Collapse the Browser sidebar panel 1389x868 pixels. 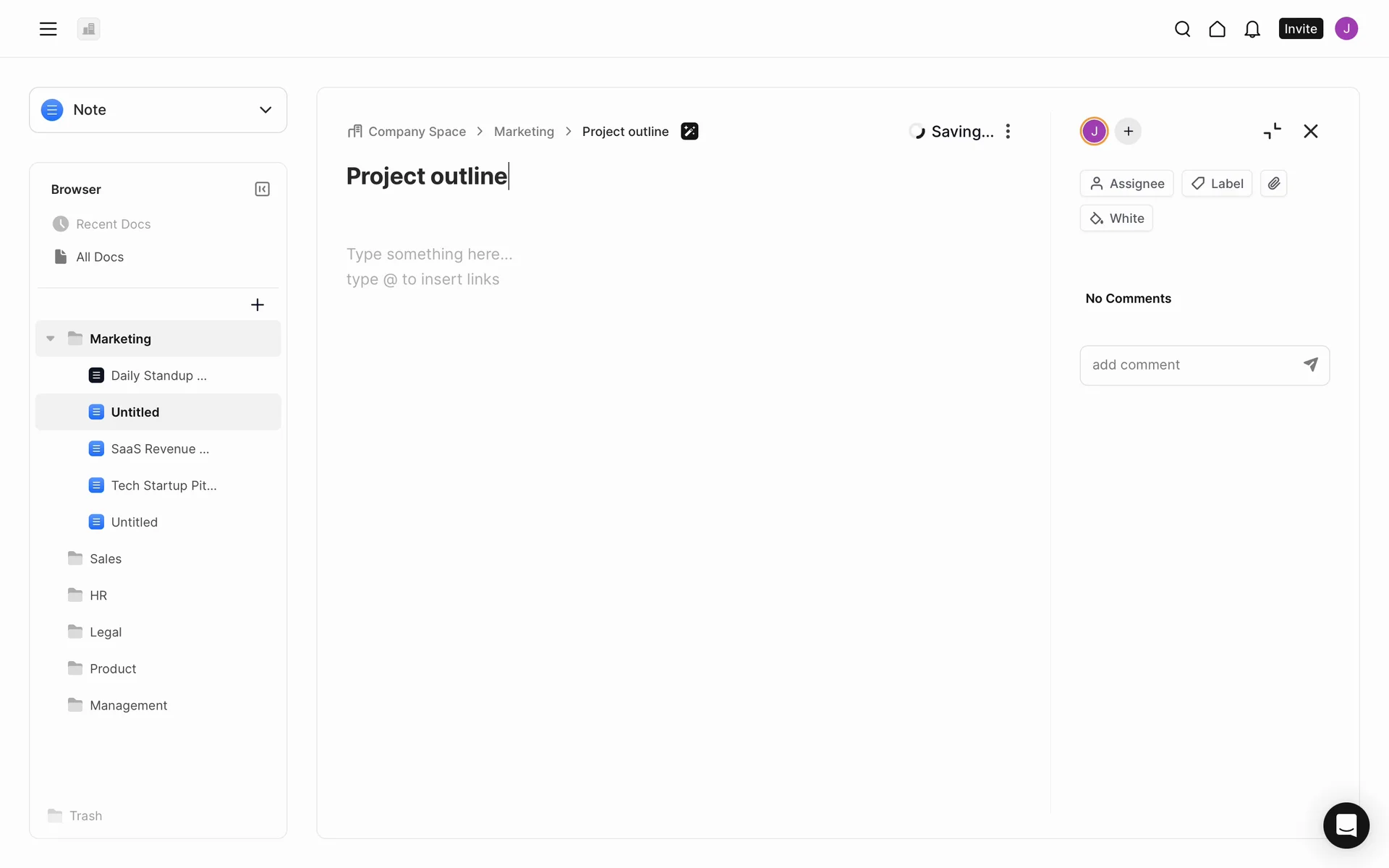coord(262,190)
